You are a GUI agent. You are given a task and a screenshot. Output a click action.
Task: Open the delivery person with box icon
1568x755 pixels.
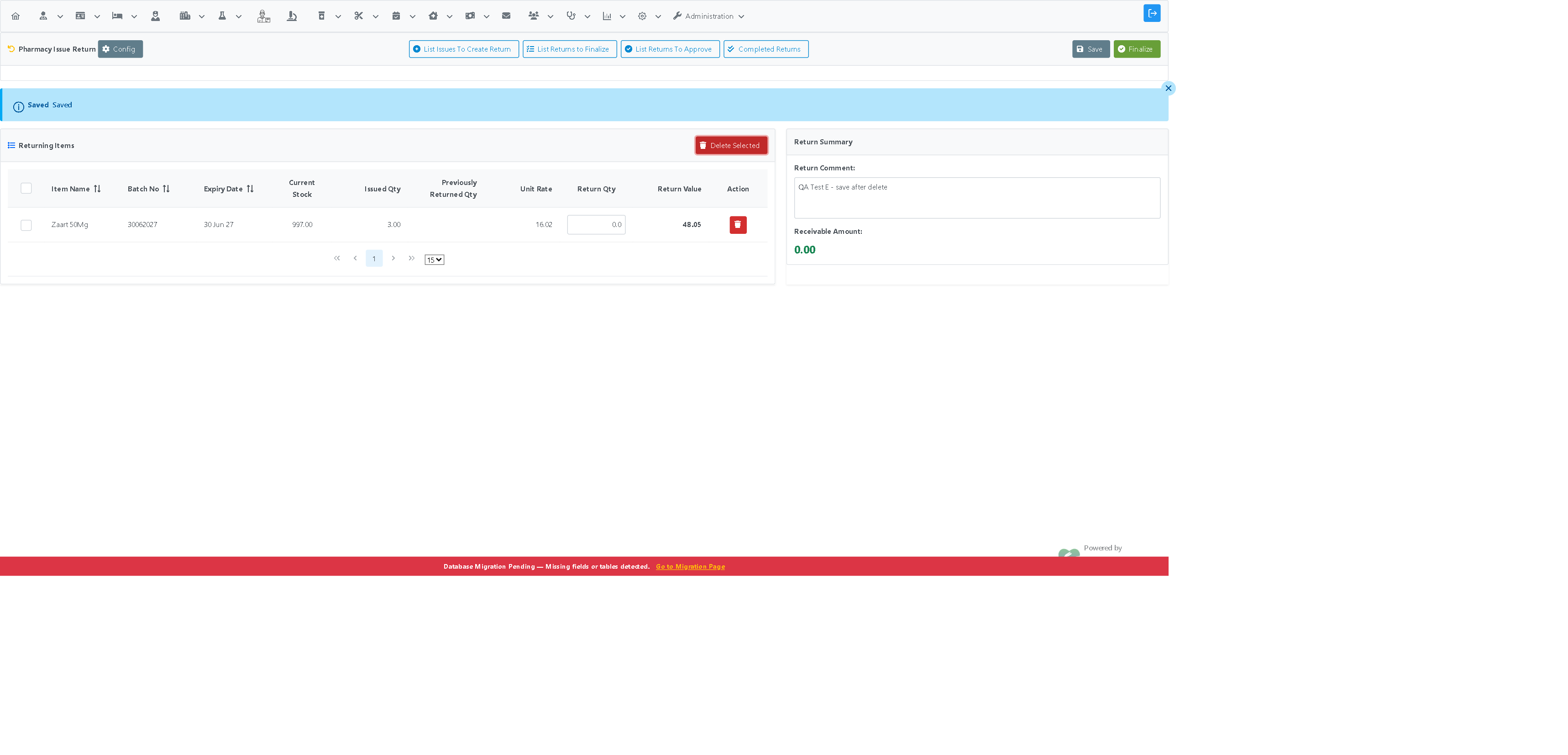coord(263,16)
